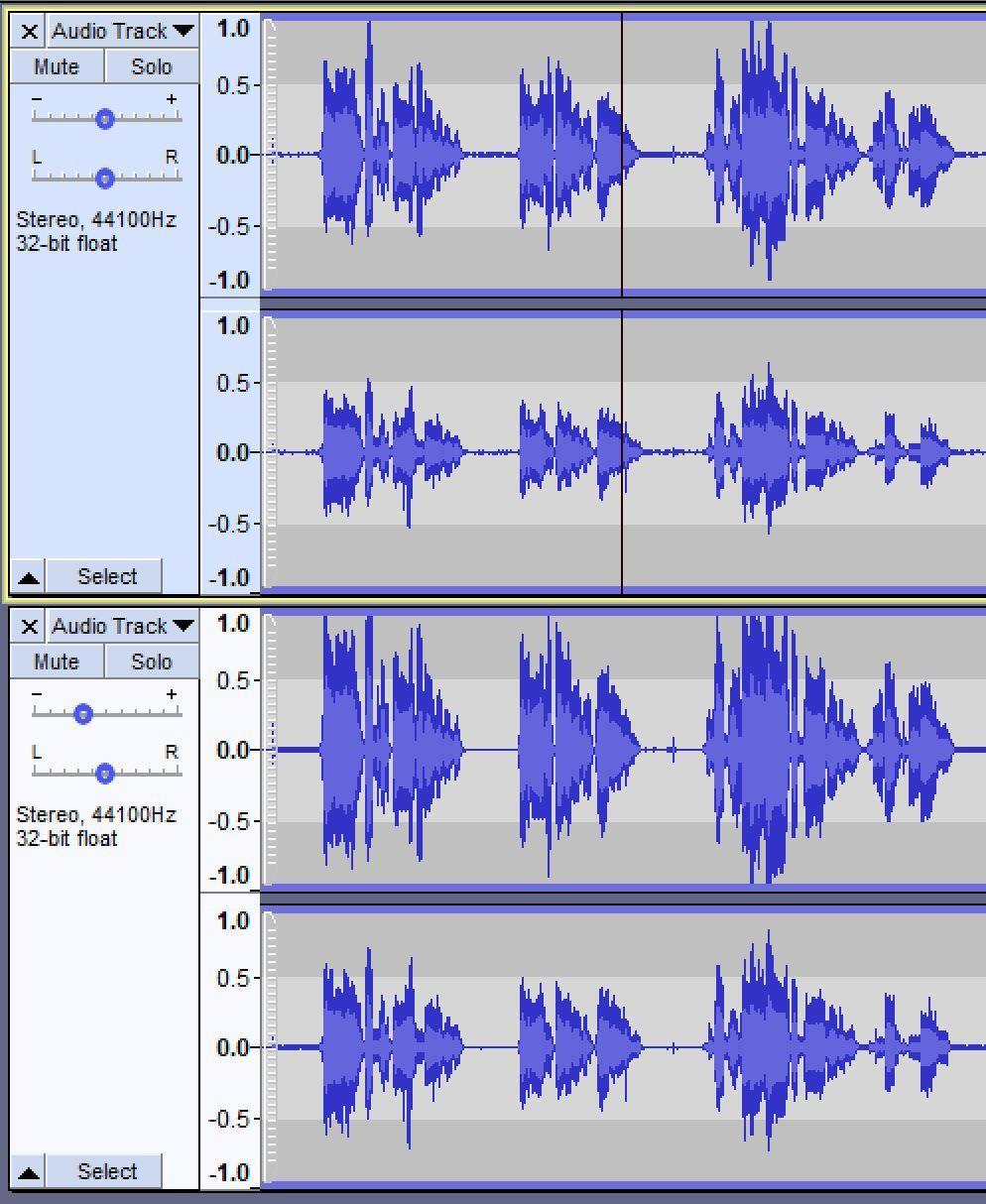Click the first track's gain slider knob
Viewport: 986px width, 1204px height.
[105, 119]
